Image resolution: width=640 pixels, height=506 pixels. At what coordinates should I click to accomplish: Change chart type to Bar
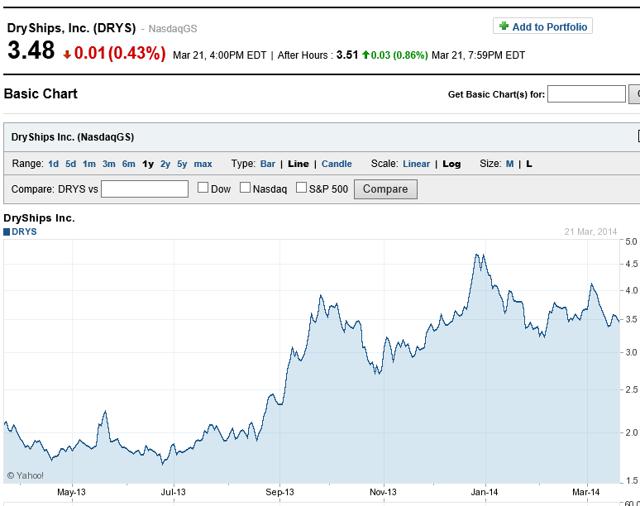pyautogui.click(x=268, y=164)
